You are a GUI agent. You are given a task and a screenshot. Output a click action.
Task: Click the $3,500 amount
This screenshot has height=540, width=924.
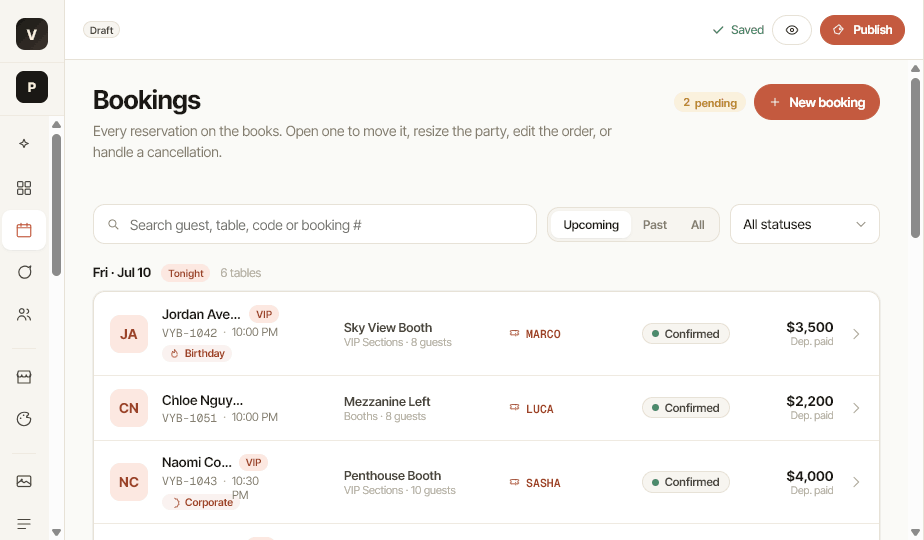point(810,327)
